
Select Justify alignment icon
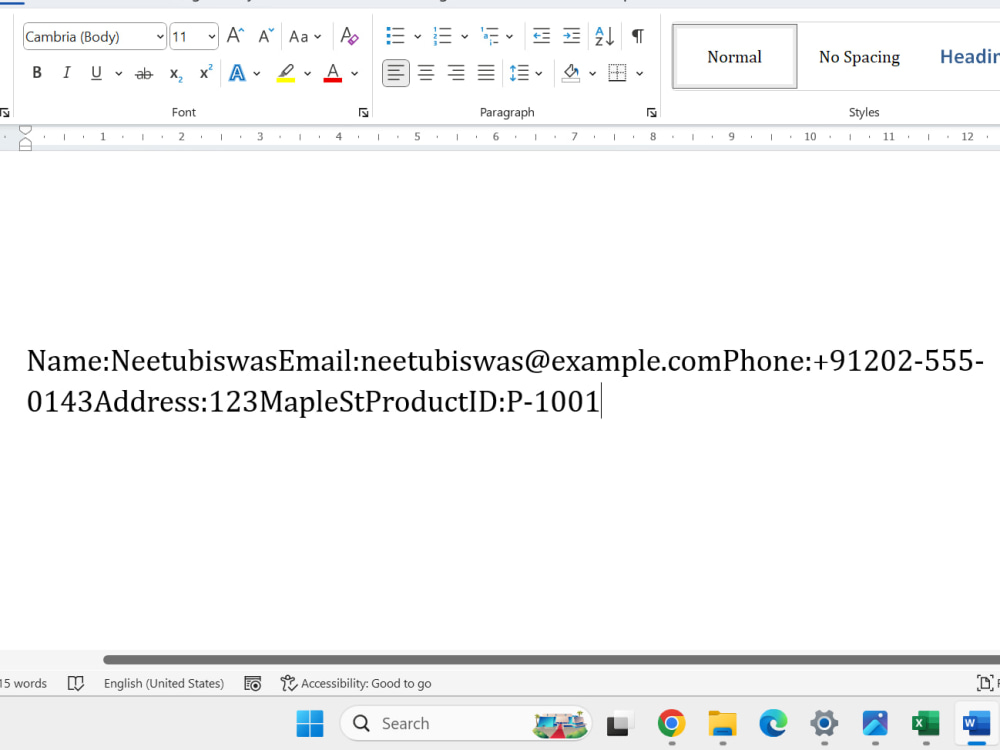click(x=486, y=73)
